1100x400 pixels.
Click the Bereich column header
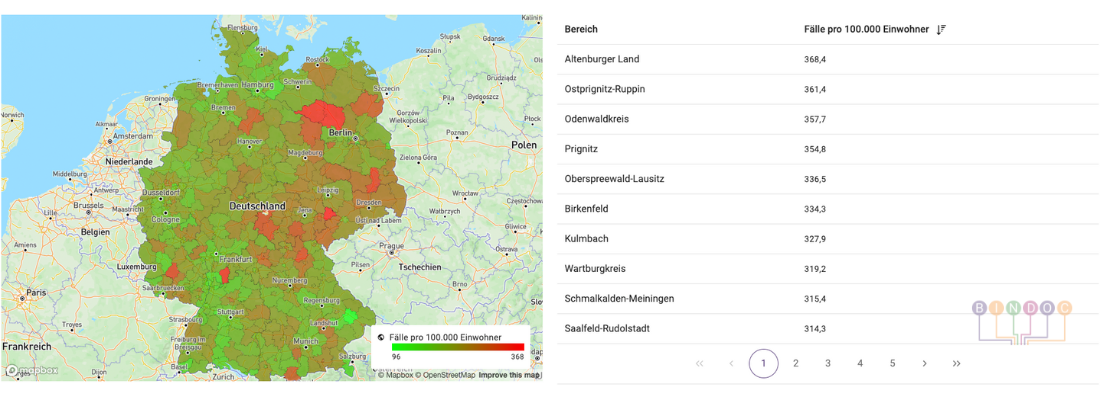coord(581,30)
